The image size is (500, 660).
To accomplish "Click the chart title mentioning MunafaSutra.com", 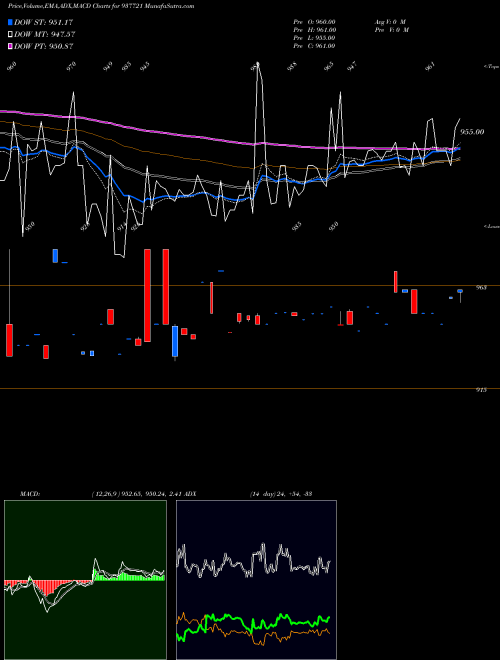I will click(101, 6).
